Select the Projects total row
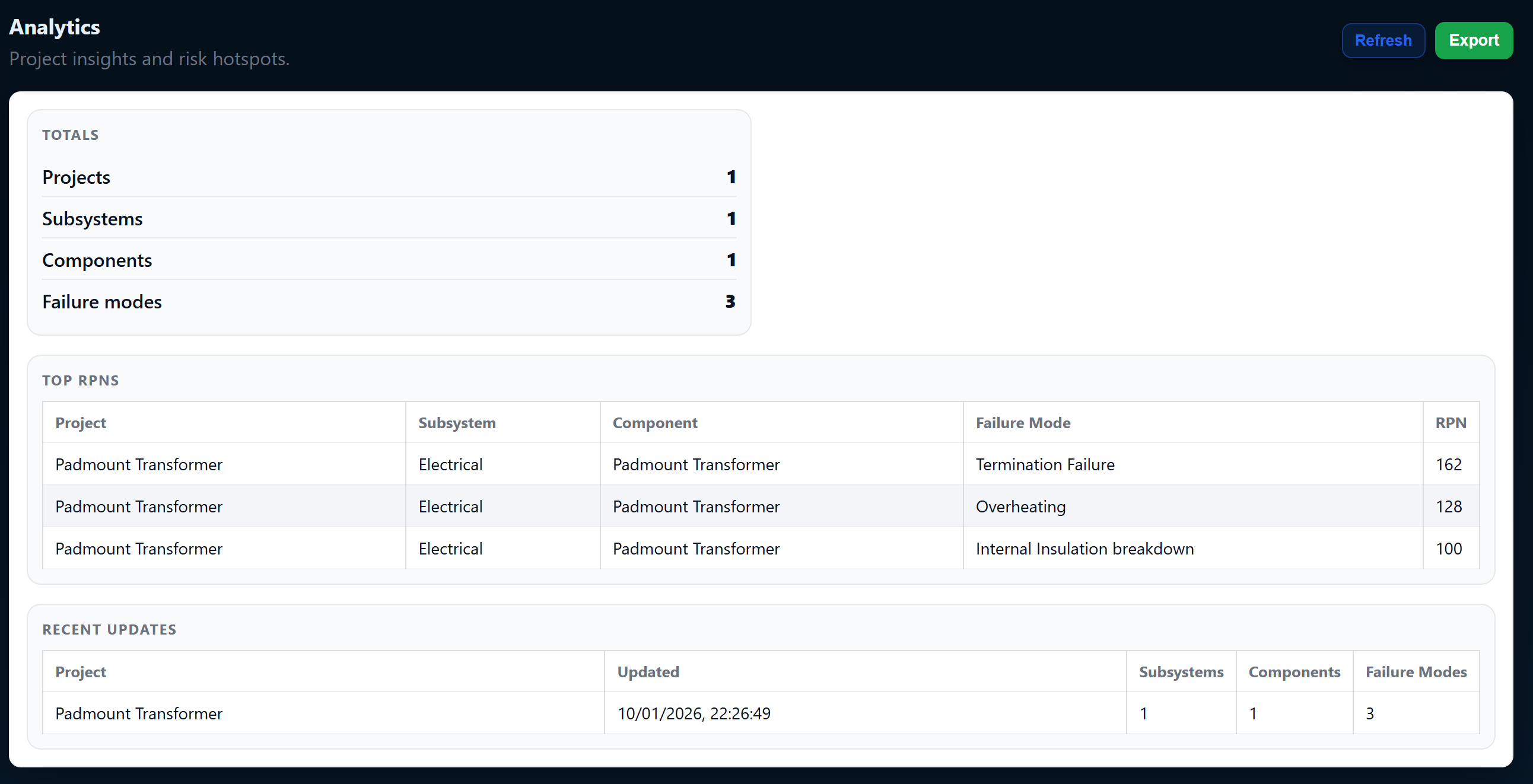The width and height of the screenshot is (1533, 784). coord(388,177)
